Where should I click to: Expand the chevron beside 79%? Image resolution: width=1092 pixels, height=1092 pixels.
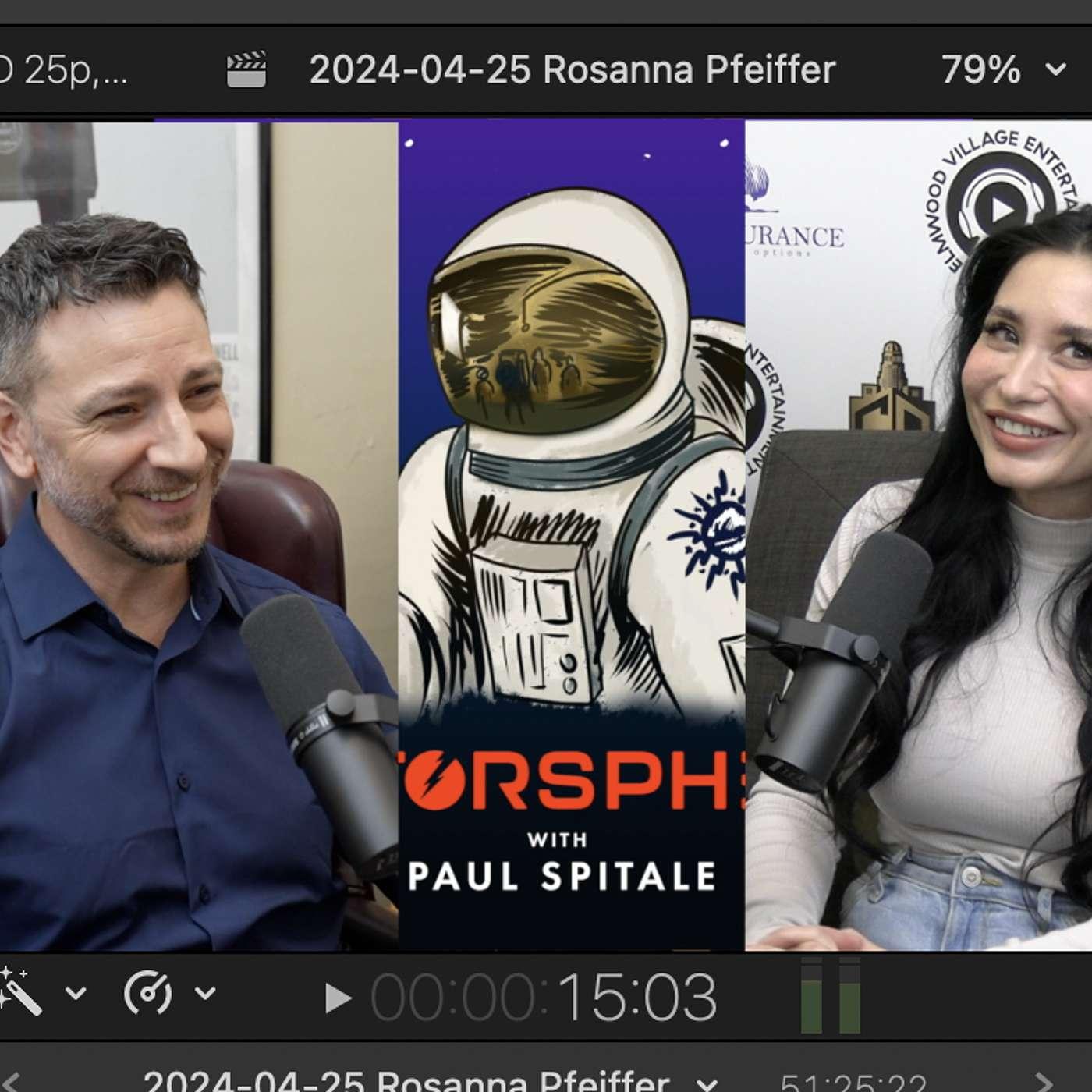pos(1055,70)
